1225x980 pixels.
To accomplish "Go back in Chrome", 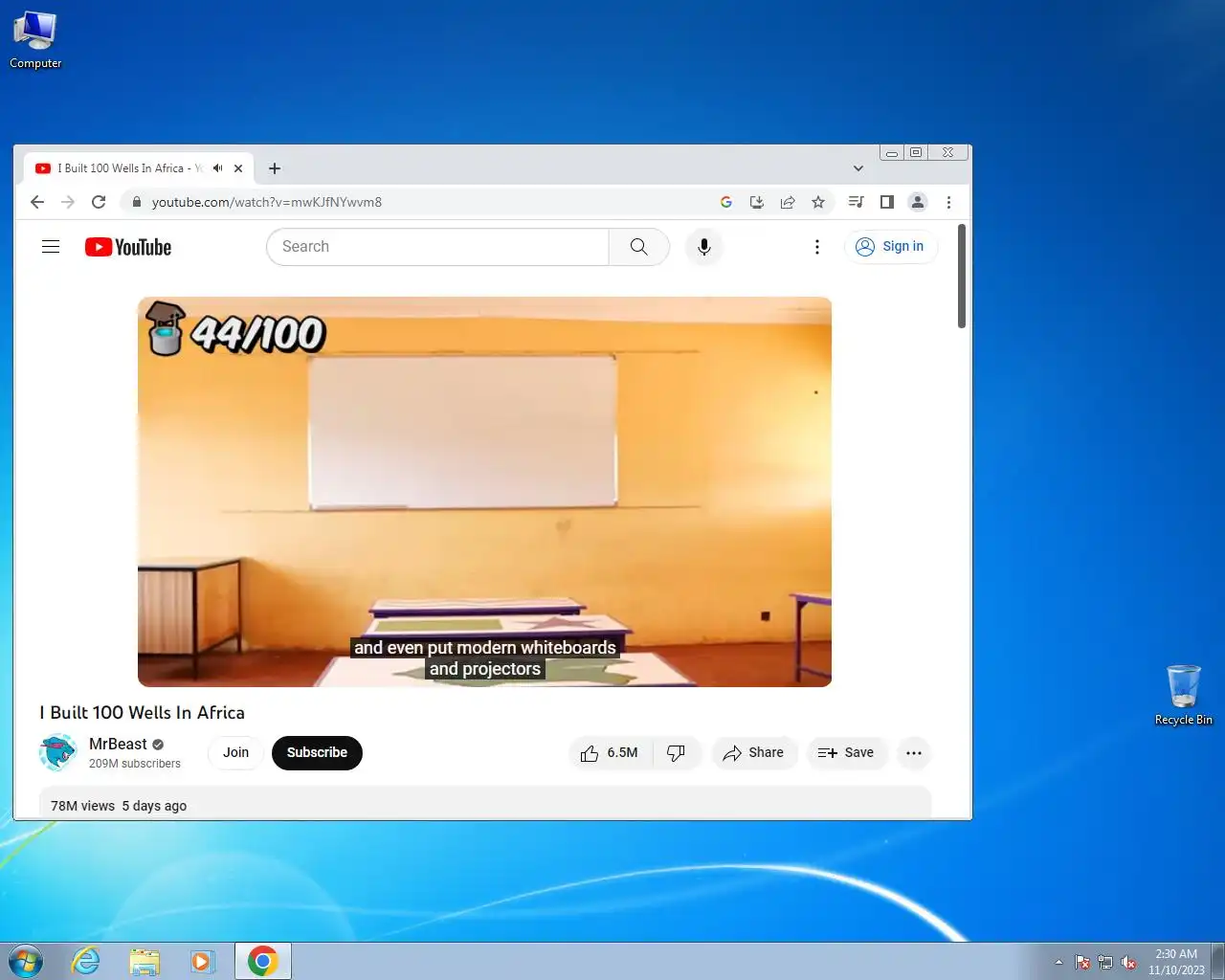I will [37, 202].
